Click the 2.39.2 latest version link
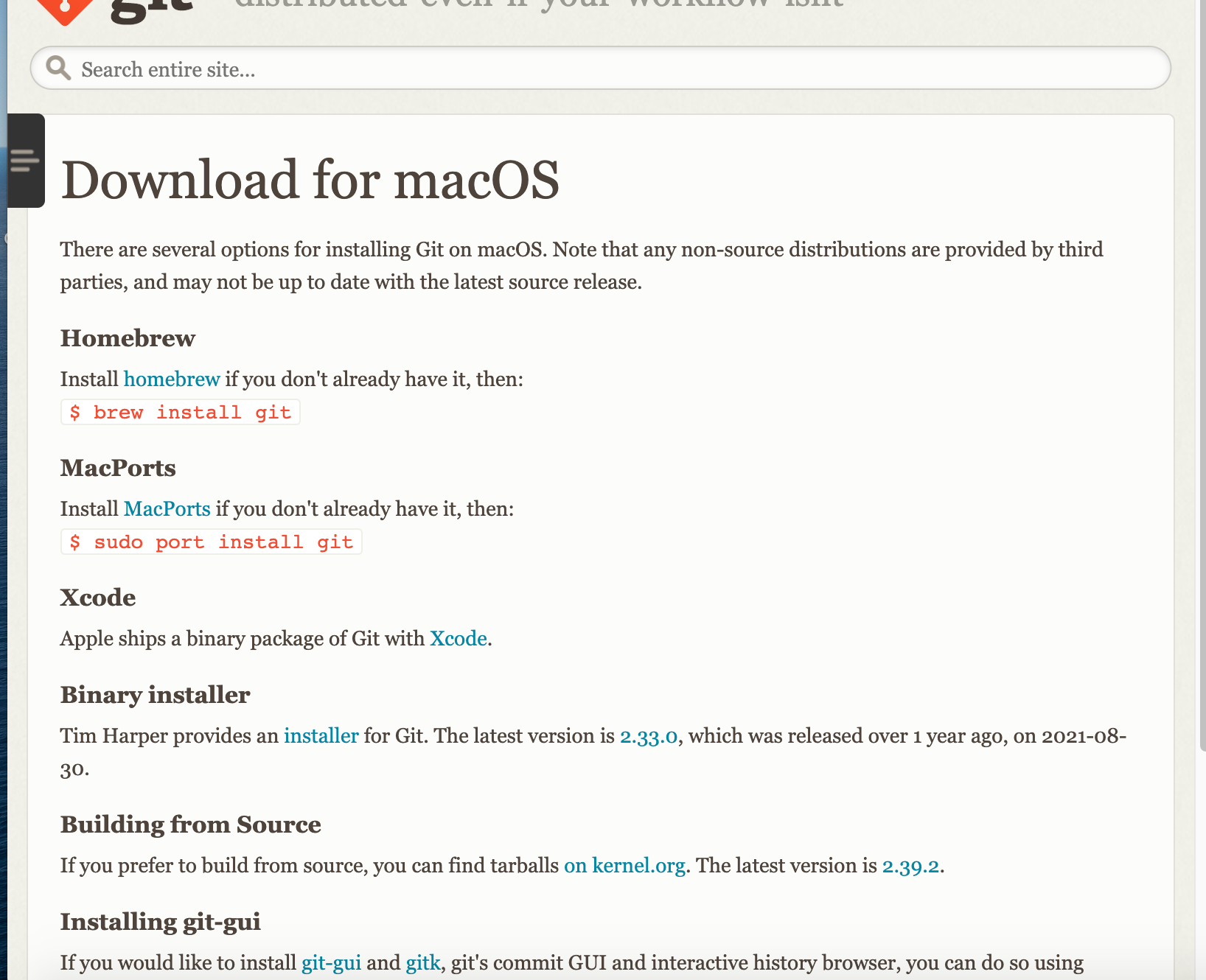The width and height of the screenshot is (1206, 980). 911,866
